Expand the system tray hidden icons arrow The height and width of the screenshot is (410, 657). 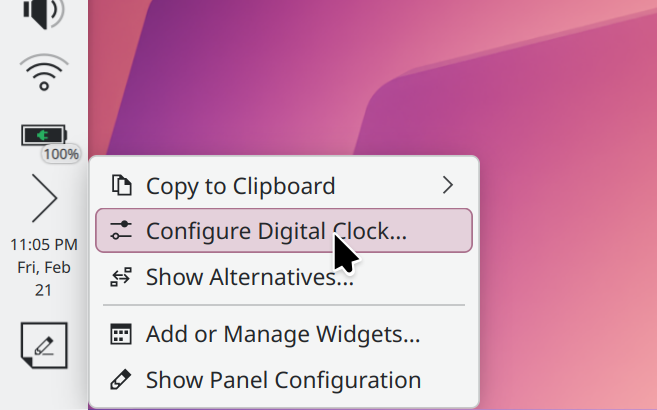pyautogui.click(x=44, y=198)
